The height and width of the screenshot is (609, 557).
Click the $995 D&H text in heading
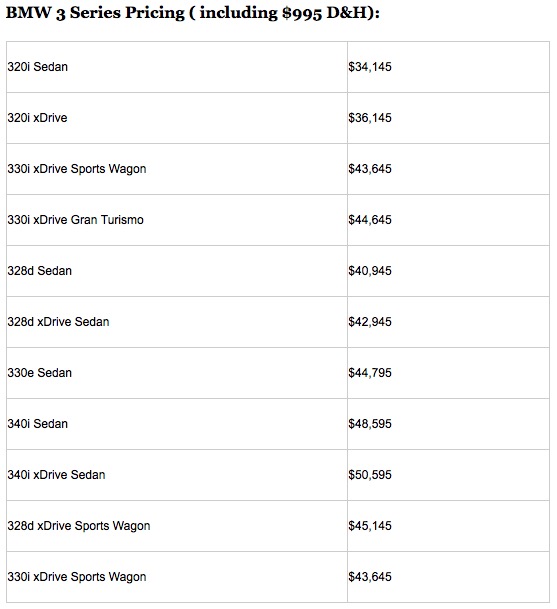(325, 13)
